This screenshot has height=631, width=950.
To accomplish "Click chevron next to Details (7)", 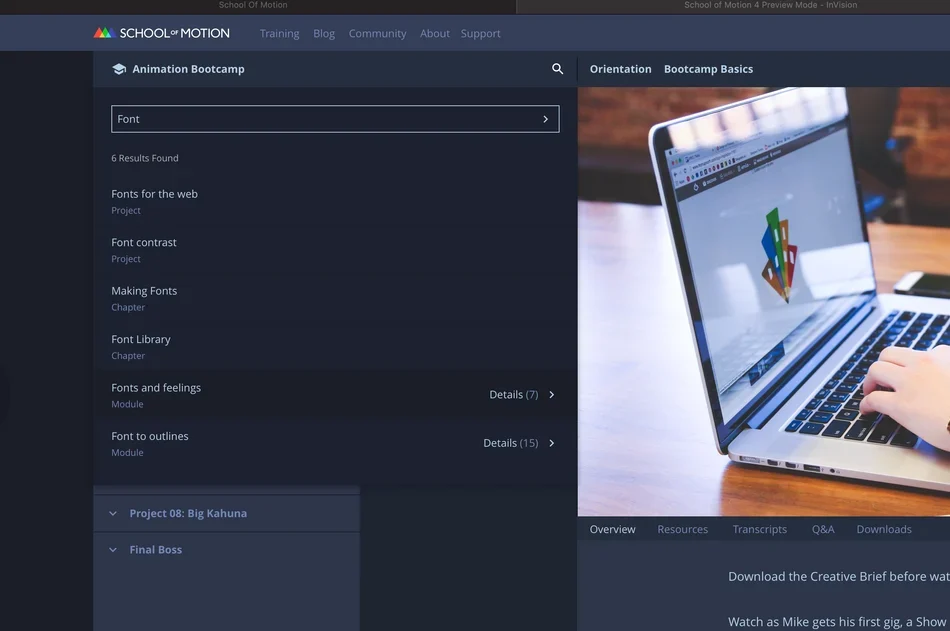I will tap(551, 395).
